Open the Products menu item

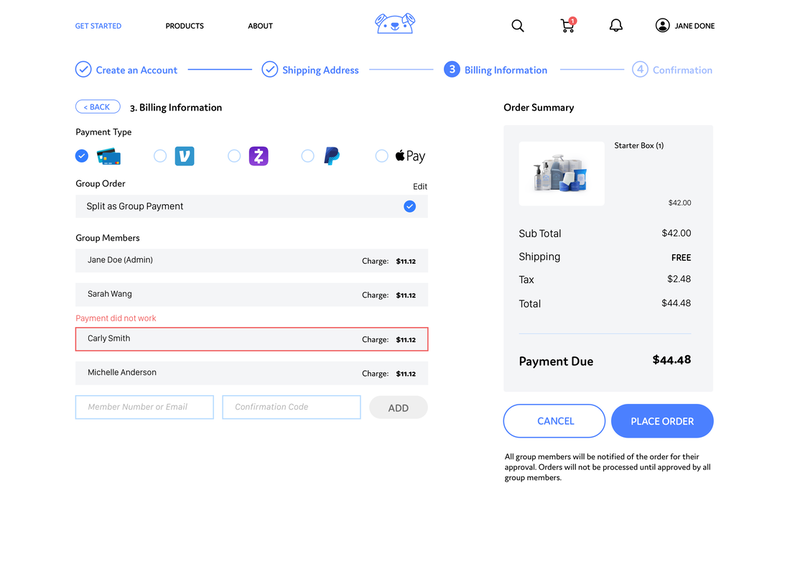point(184,26)
